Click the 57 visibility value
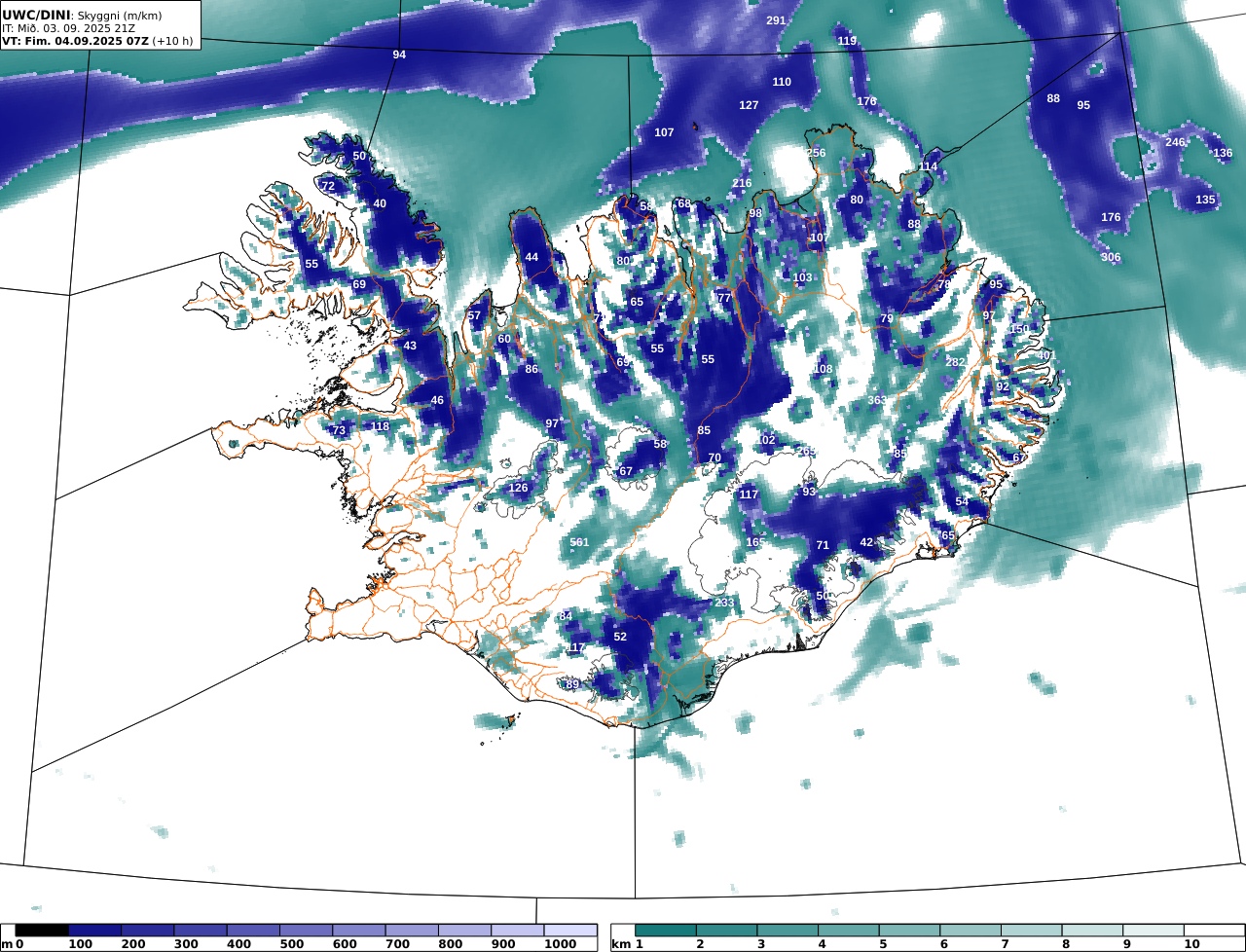The image size is (1246, 952). [474, 316]
